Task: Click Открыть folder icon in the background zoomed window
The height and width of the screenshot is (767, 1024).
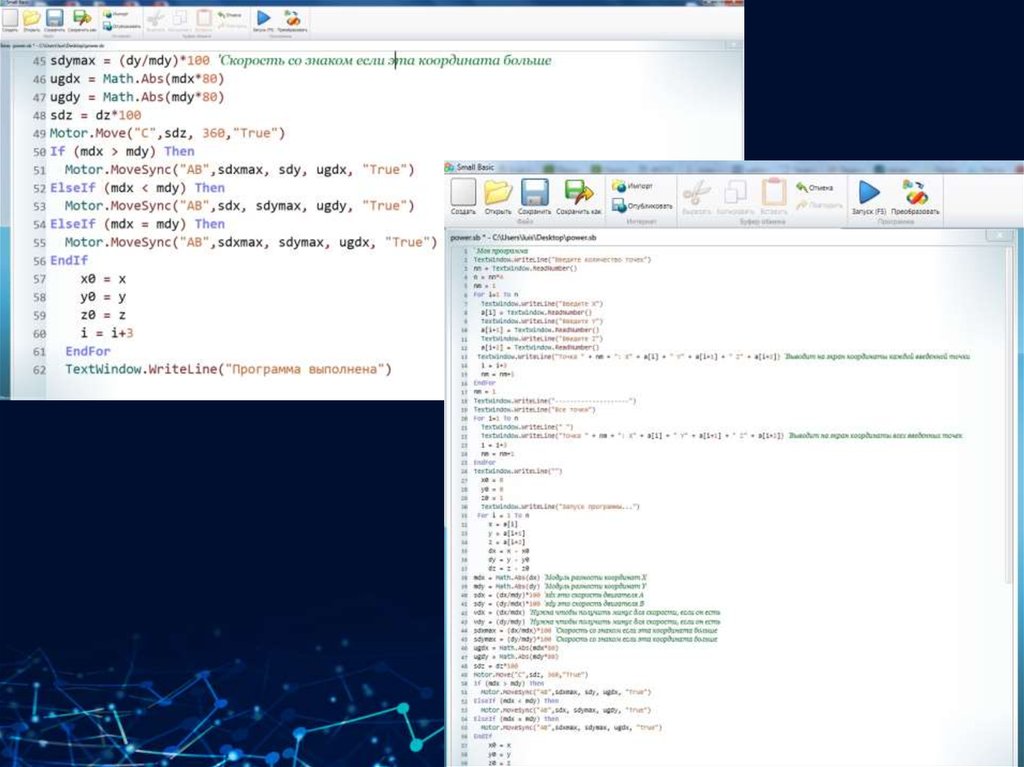Action: pos(32,18)
